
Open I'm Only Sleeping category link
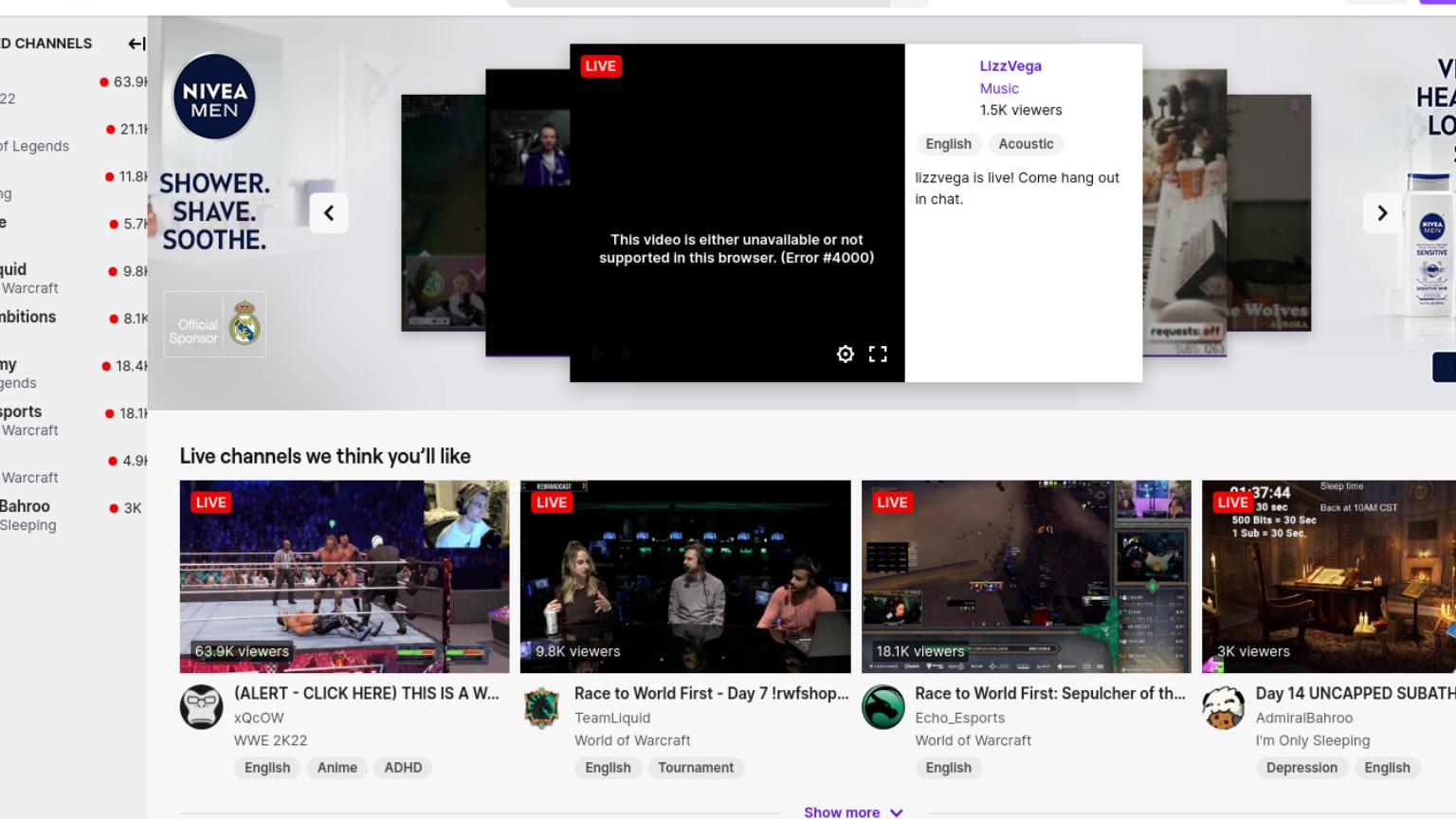[1313, 740]
